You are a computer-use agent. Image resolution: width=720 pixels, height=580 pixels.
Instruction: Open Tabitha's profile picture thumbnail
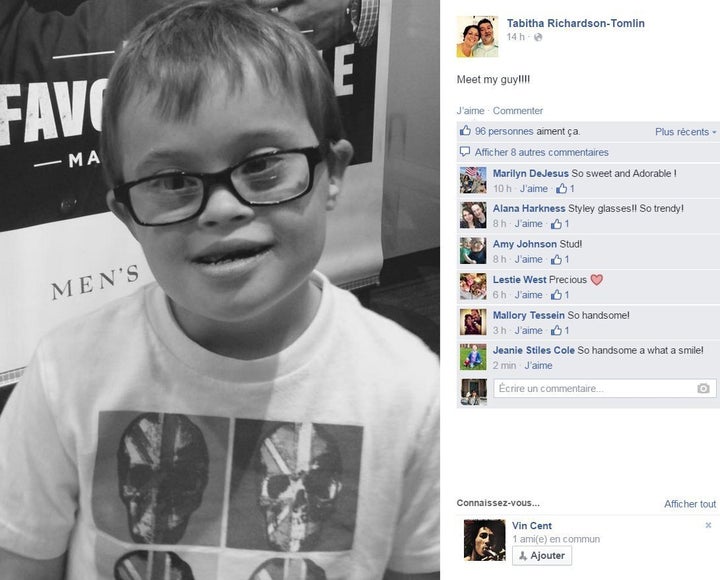(477, 36)
